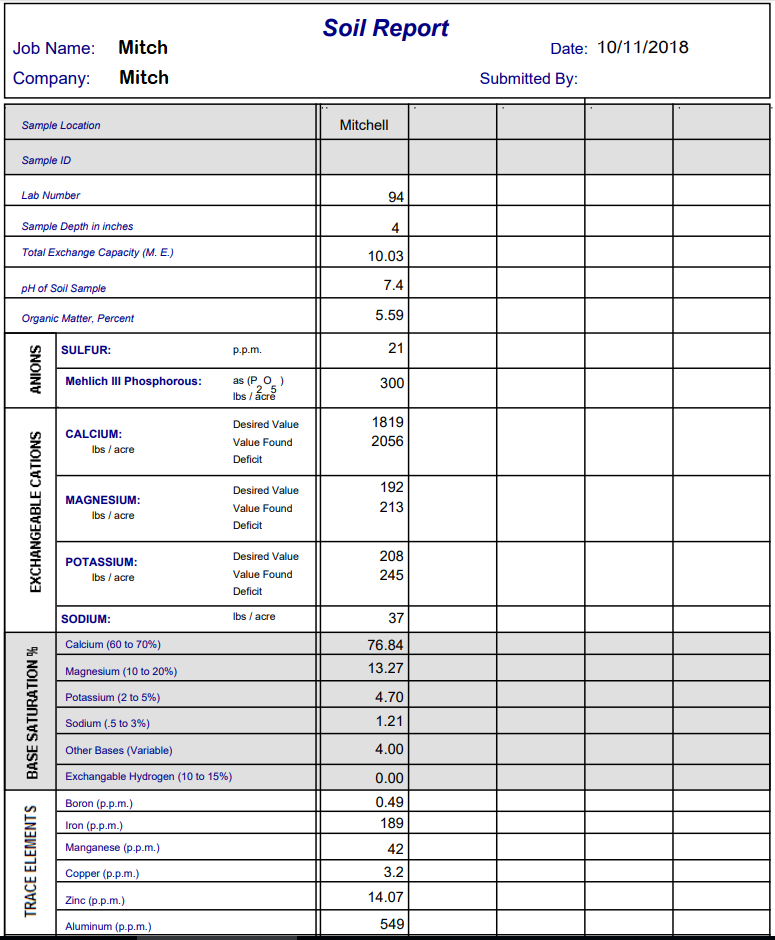
Task: Click the Zinc (p.p.m.) label
Action: pos(95,900)
